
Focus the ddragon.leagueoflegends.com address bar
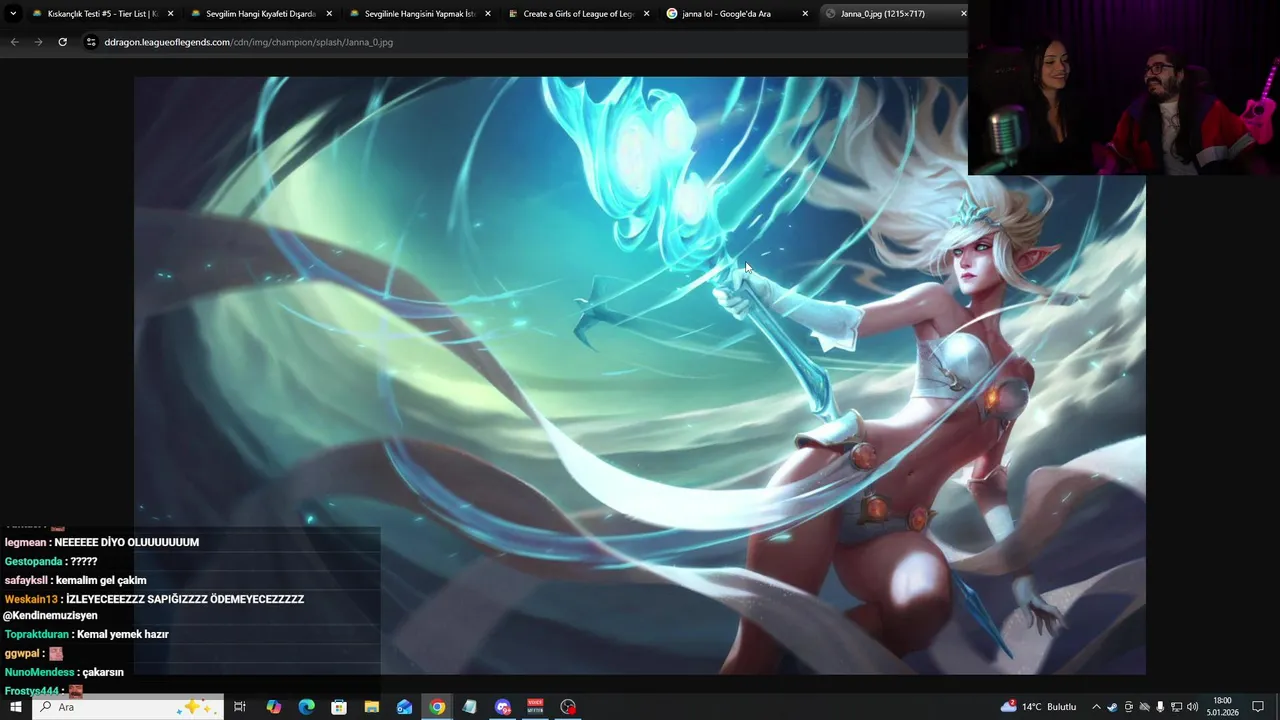[x=248, y=42]
